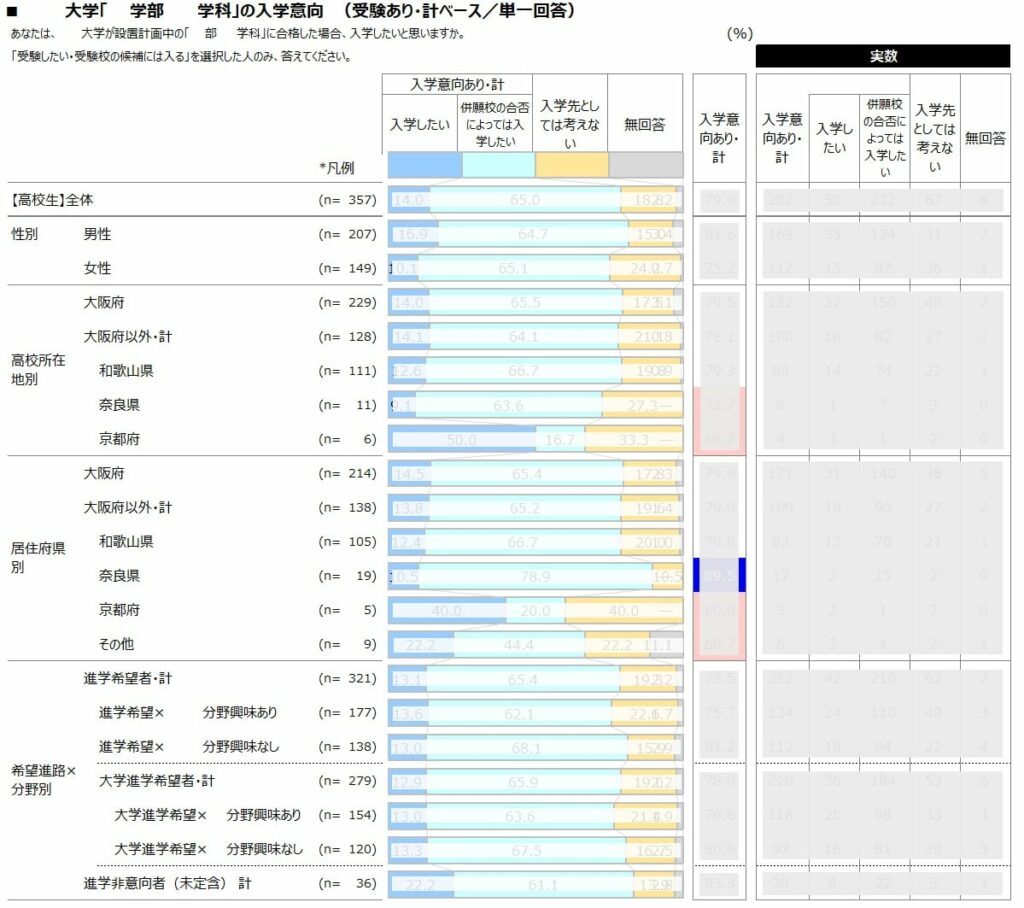Click the 居住府県別 category label

[x=38, y=557]
